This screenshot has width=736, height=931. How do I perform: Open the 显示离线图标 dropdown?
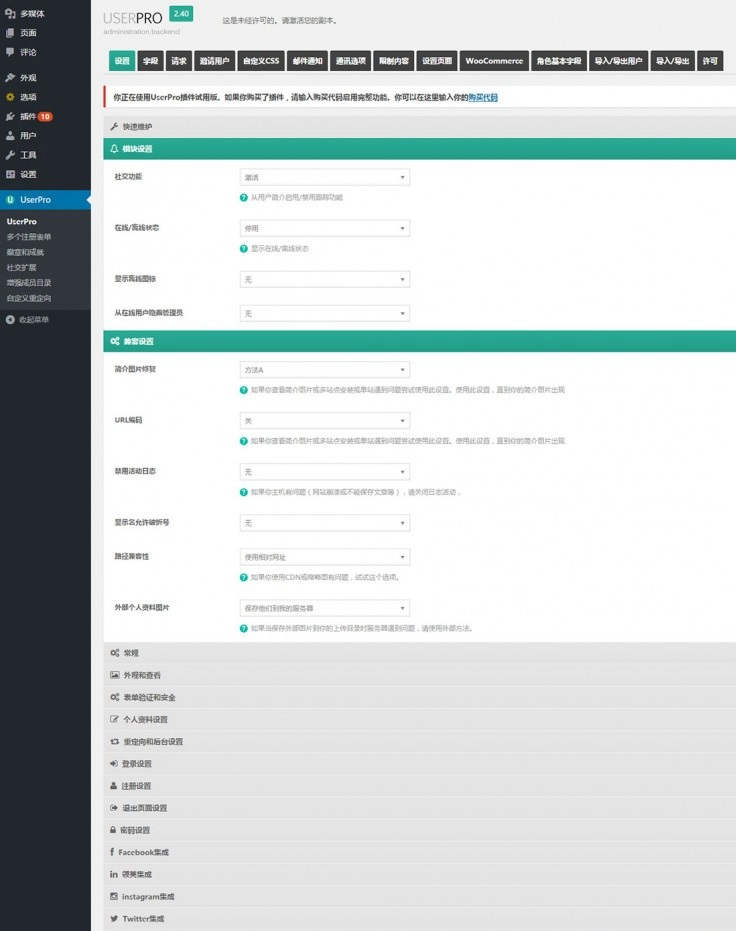pos(325,279)
